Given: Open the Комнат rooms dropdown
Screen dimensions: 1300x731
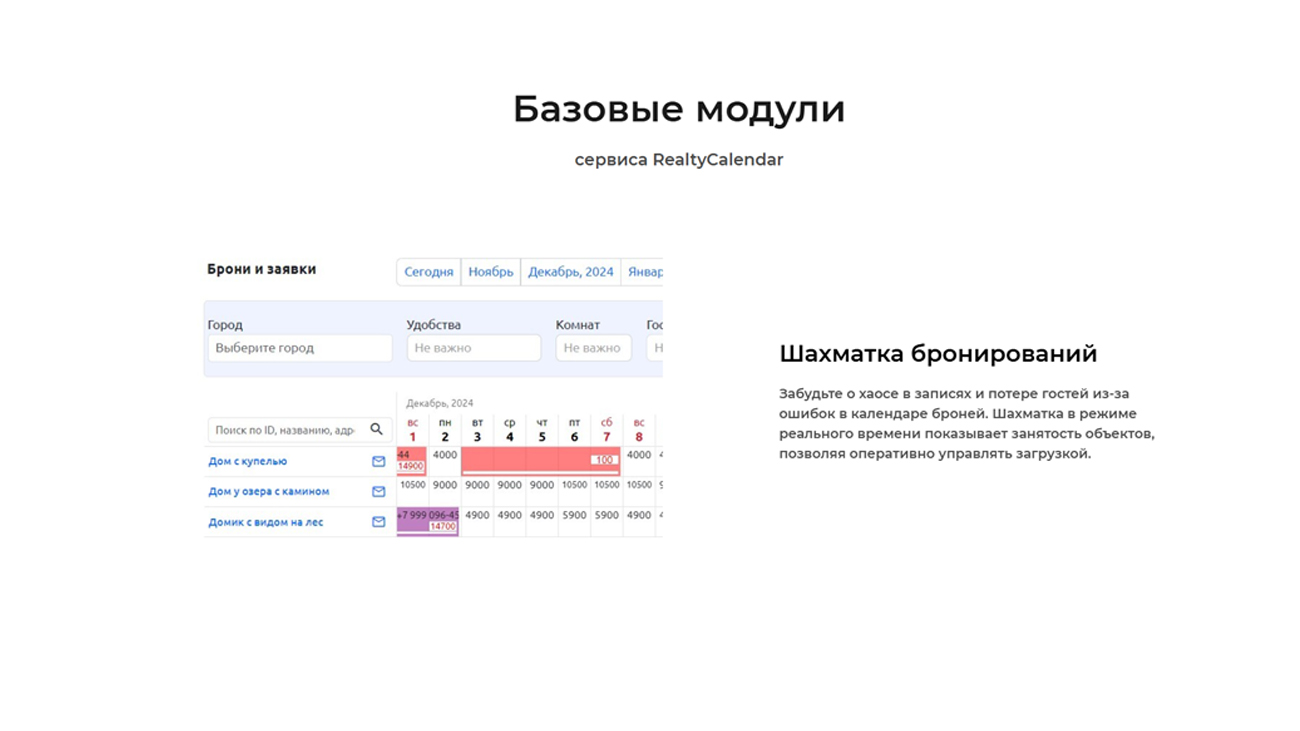Looking at the screenshot, I should 593,348.
